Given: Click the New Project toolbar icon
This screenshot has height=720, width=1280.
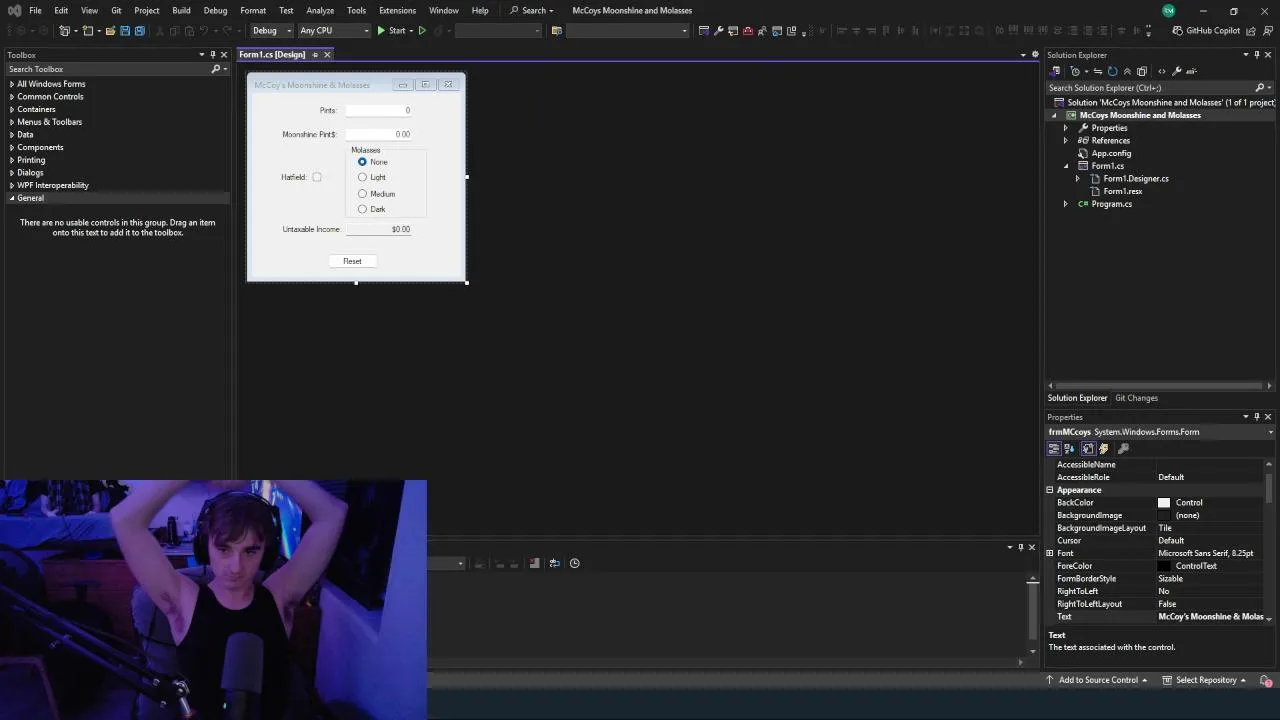Looking at the screenshot, I should point(63,31).
